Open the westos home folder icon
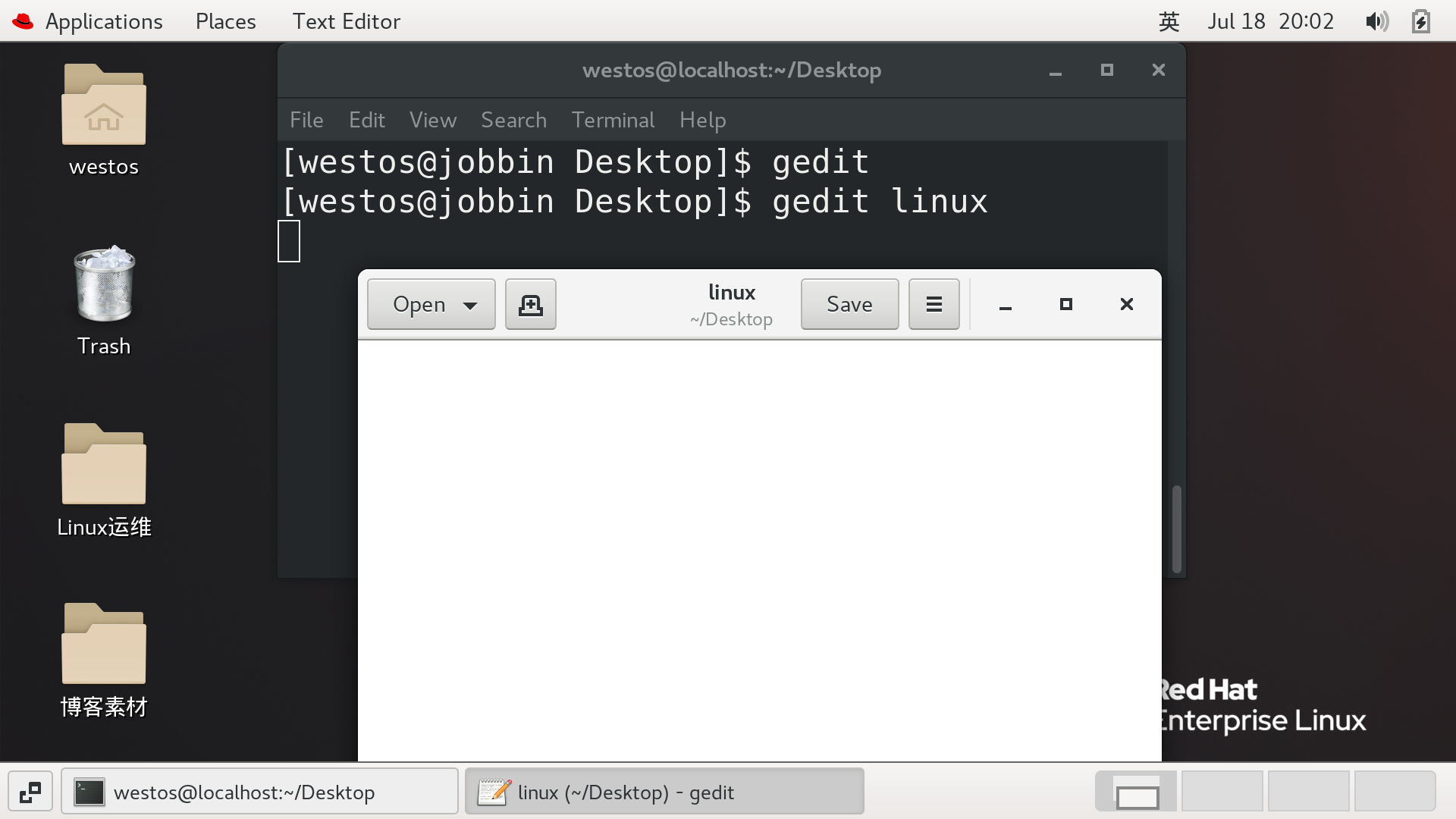The height and width of the screenshot is (819, 1456). point(104,105)
